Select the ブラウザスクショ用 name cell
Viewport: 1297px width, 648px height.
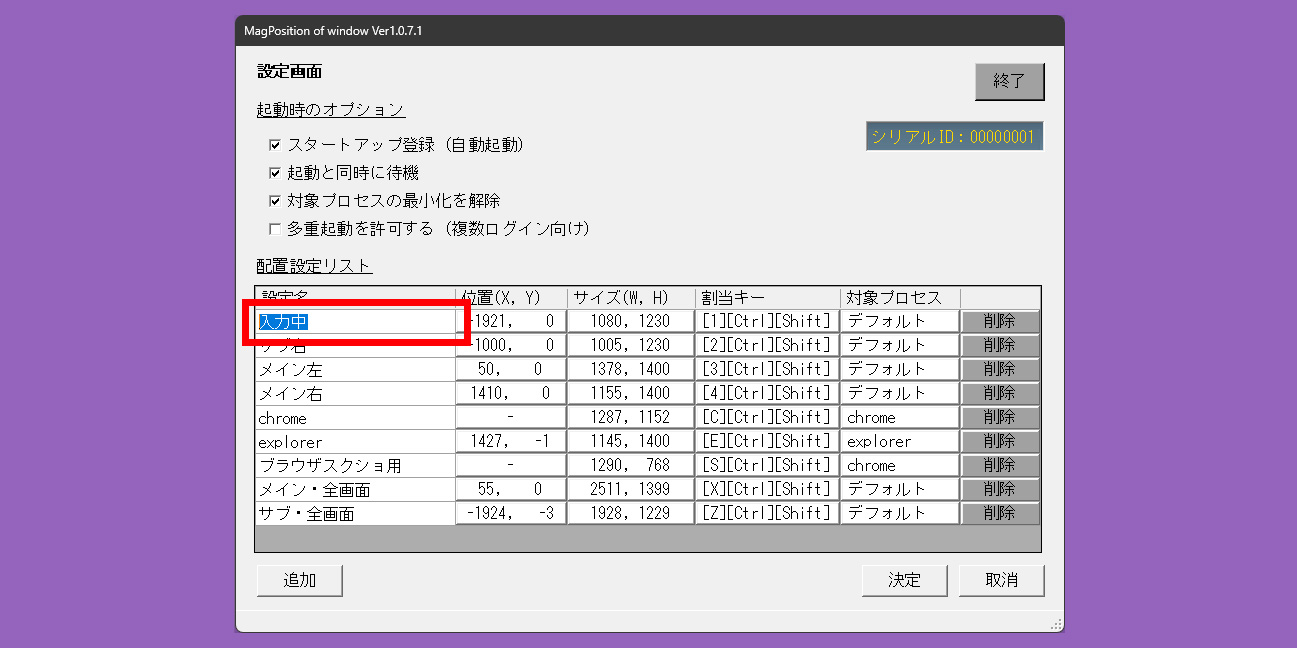point(355,465)
